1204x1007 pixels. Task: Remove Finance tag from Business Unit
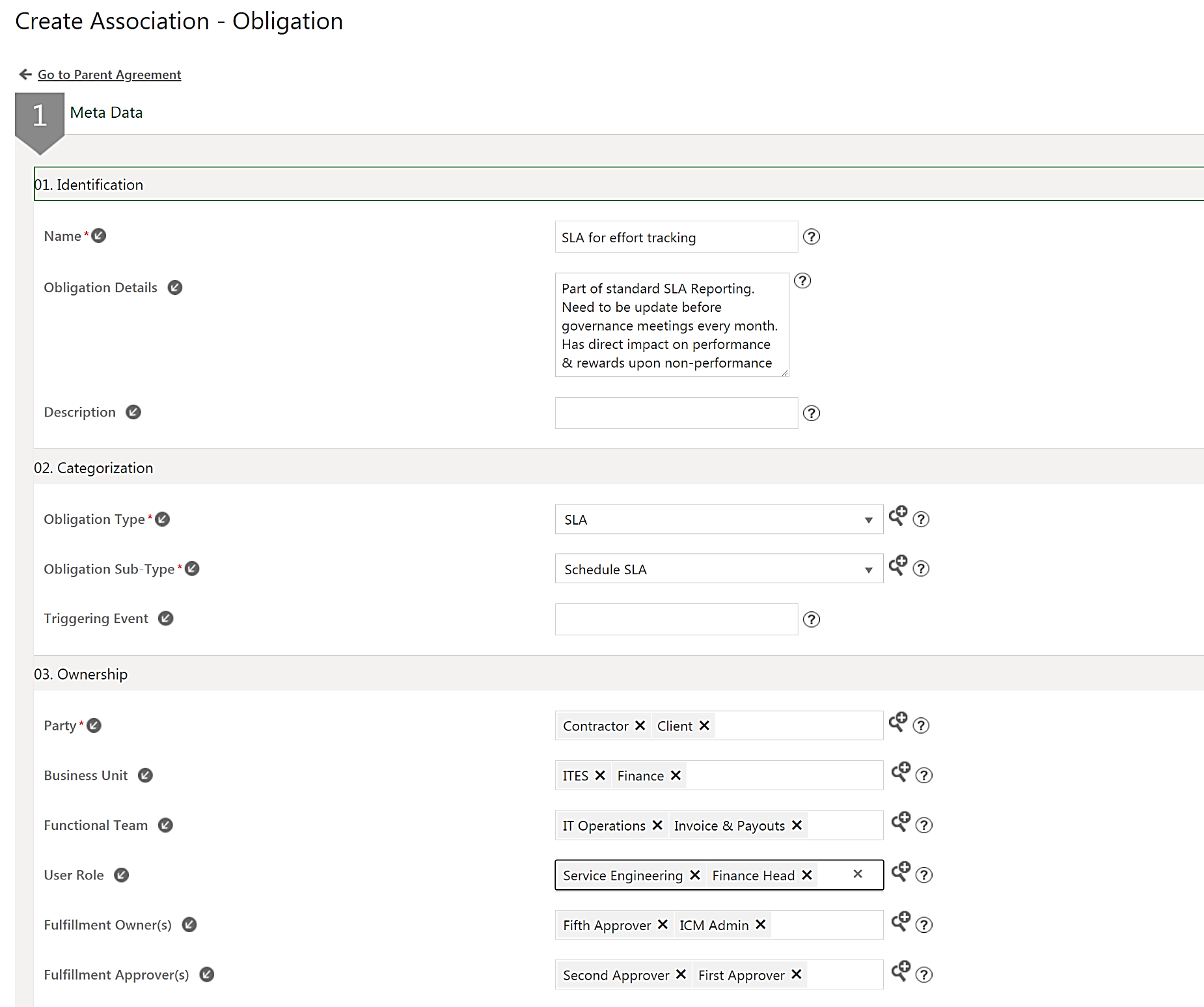coord(676,775)
